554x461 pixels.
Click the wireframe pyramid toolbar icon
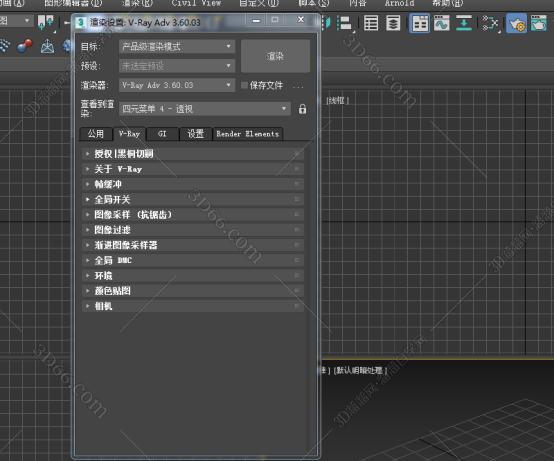point(47,47)
